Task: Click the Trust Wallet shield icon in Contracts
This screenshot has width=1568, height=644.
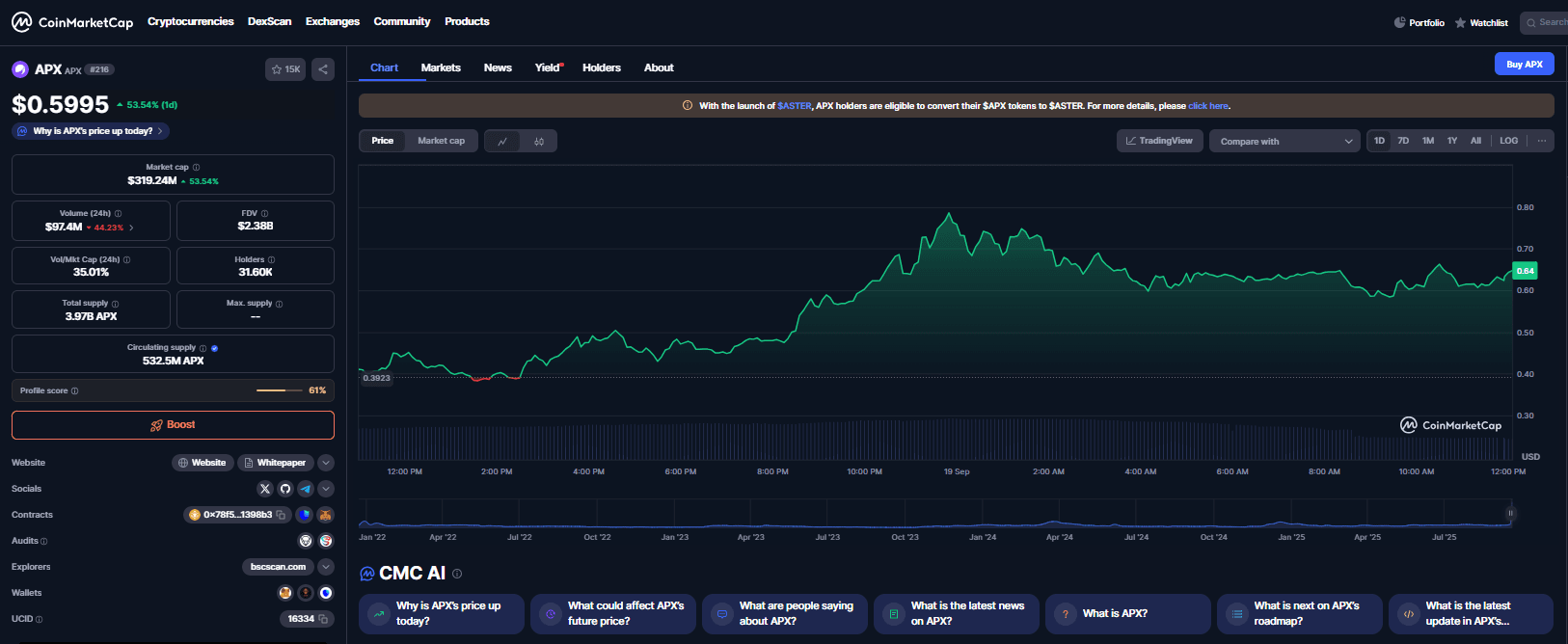Action: [x=304, y=515]
